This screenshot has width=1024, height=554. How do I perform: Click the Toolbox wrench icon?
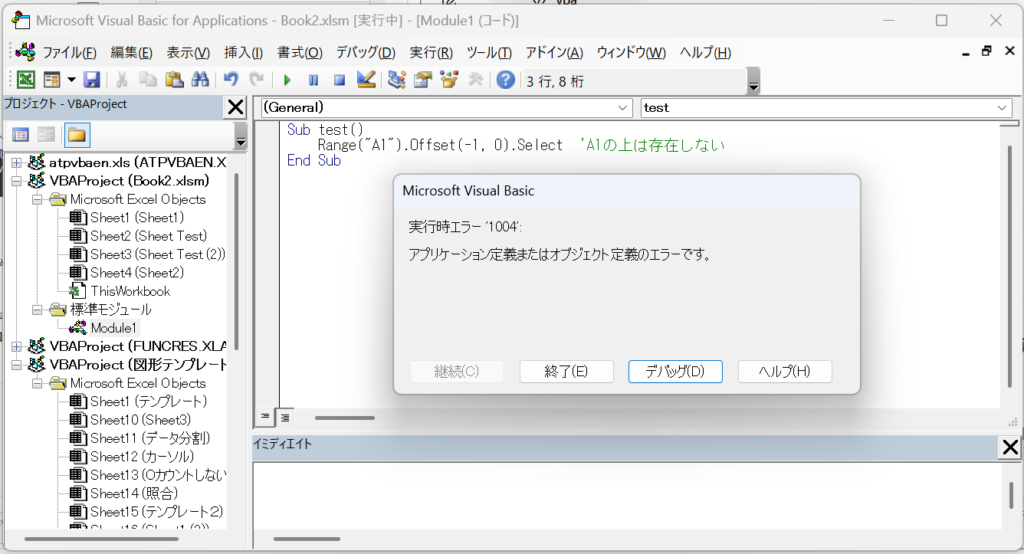point(476,80)
